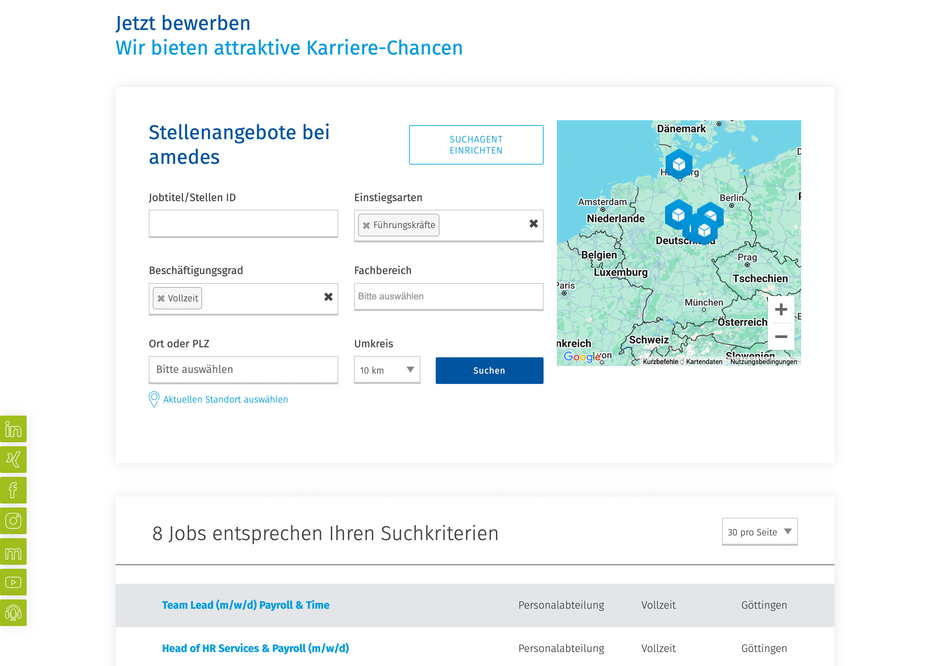Open the Facebook social sidebar icon

(13, 490)
